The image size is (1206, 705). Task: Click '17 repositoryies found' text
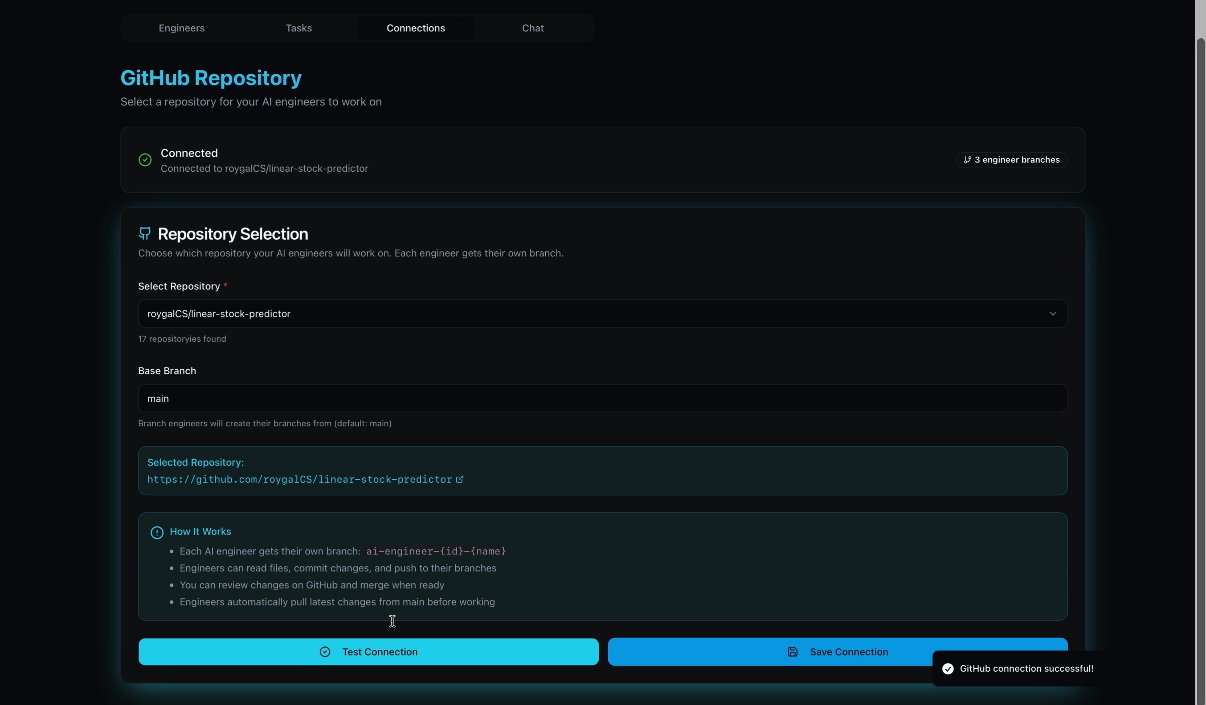(x=182, y=339)
